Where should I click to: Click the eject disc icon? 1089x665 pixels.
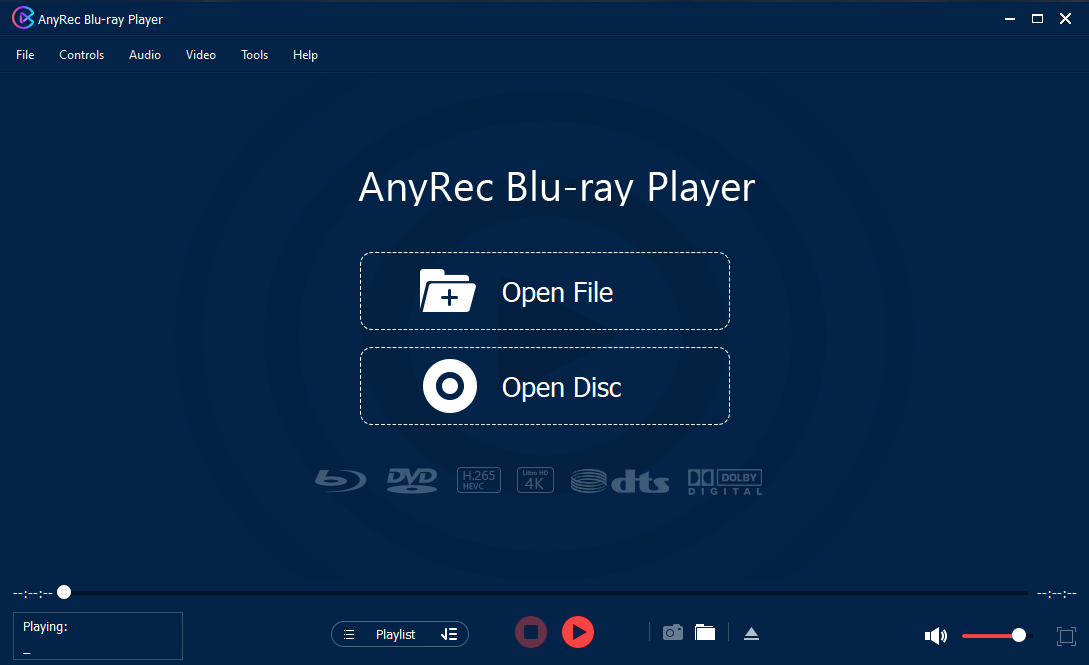pos(751,633)
